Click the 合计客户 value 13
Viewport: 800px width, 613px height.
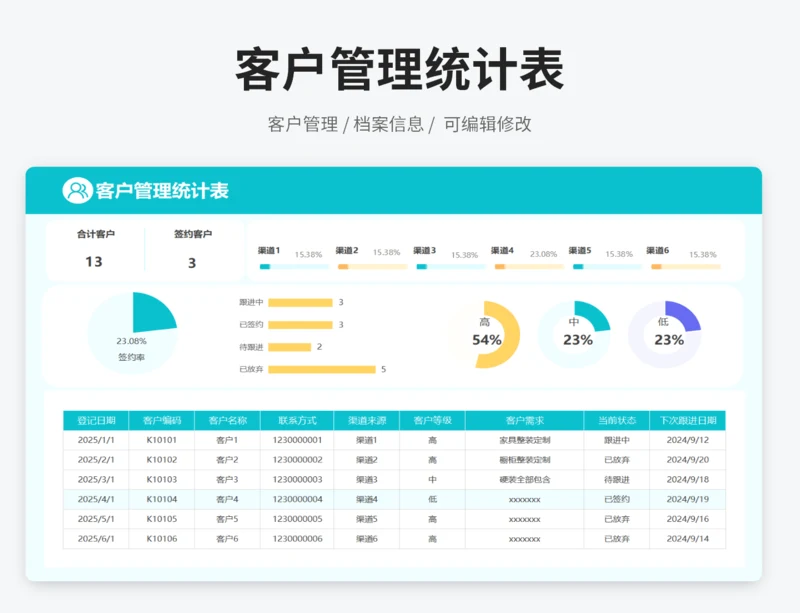tap(94, 262)
